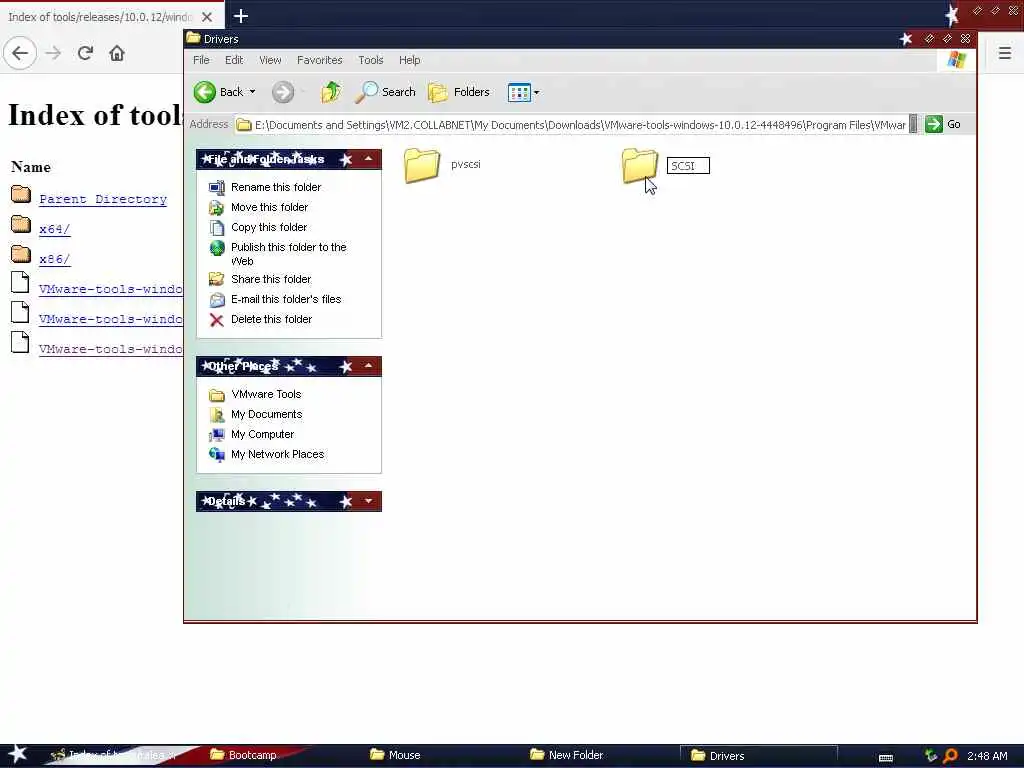1024x768 pixels.
Task: Click Publish this folder to the Web
Action: pyautogui.click(x=288, y=254)
